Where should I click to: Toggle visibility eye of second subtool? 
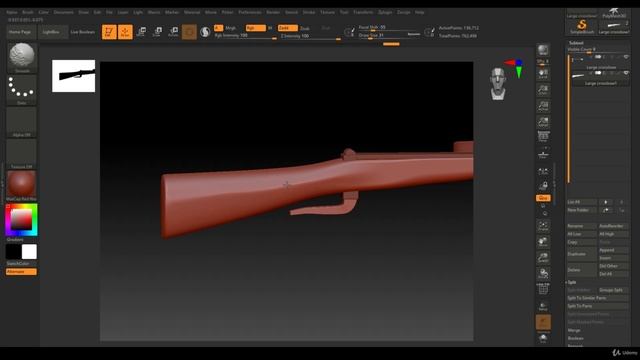click(626, 73)
